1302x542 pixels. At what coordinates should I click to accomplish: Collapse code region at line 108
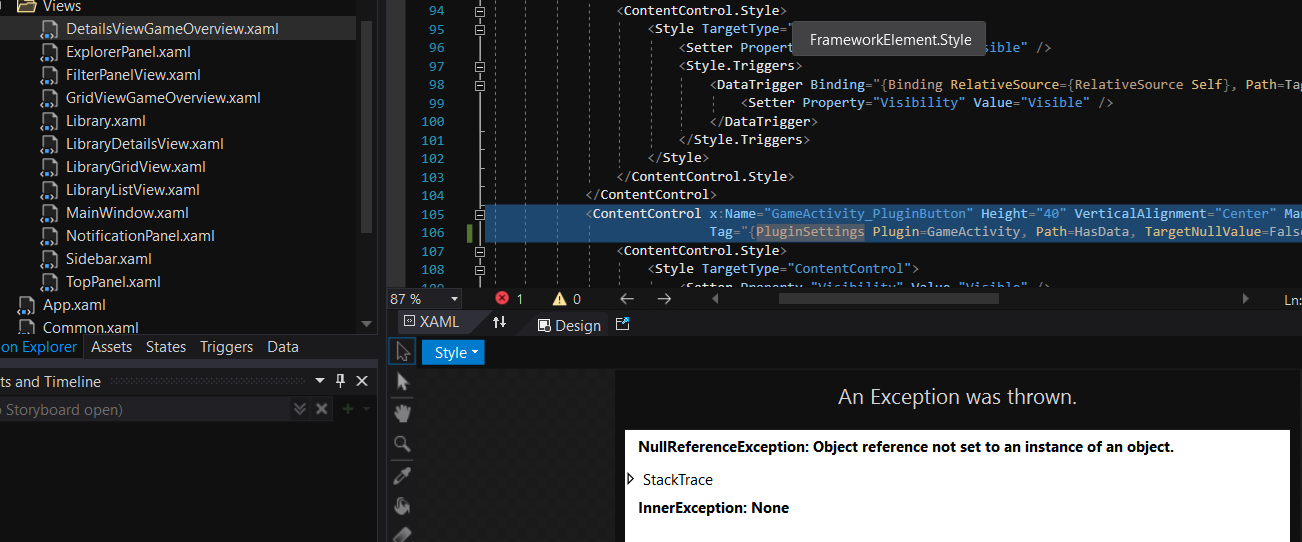(x=479, y=269)
